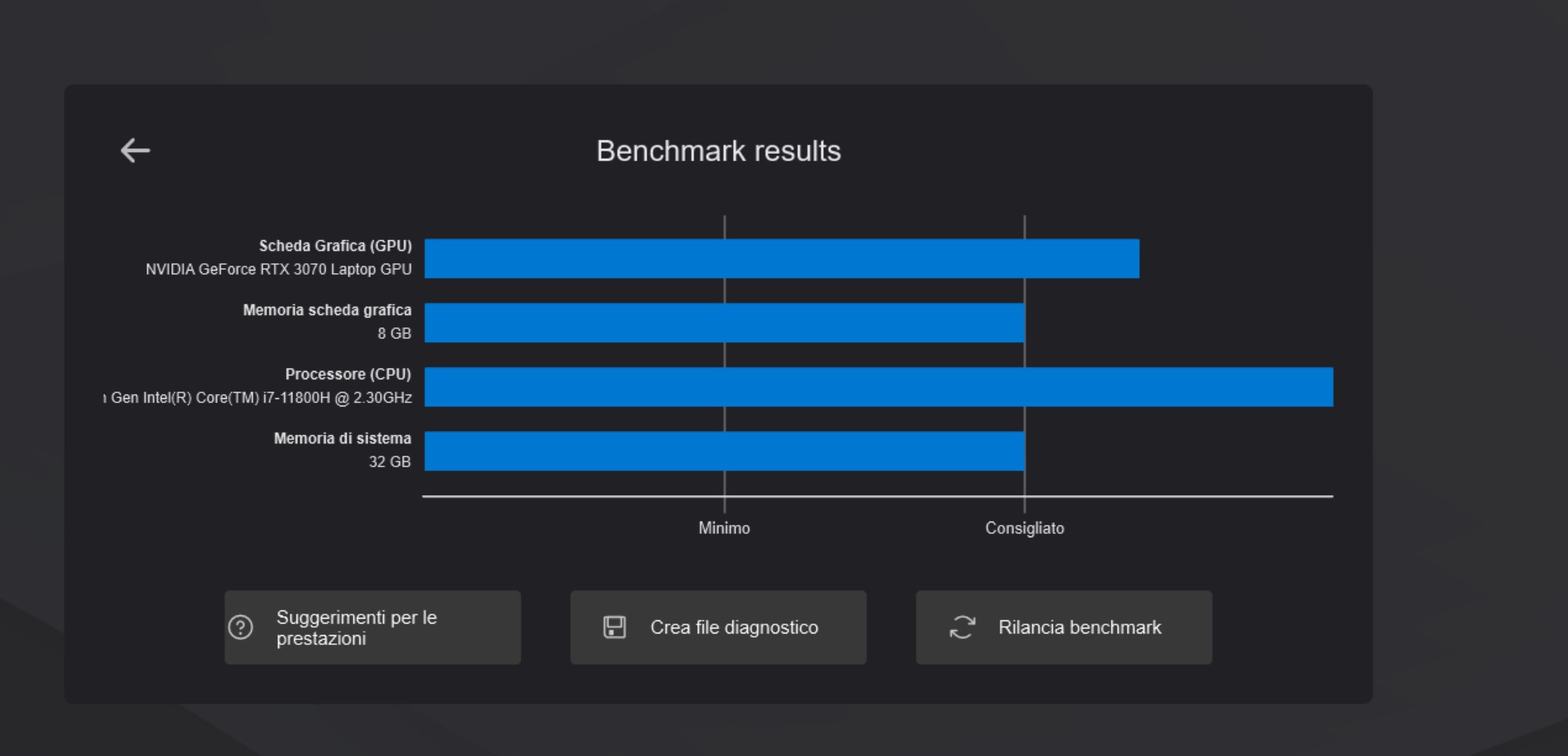Viewport: 1568px width, 756px height.
Task: Click Crea file diagnostico button
Action: [719, 628]
